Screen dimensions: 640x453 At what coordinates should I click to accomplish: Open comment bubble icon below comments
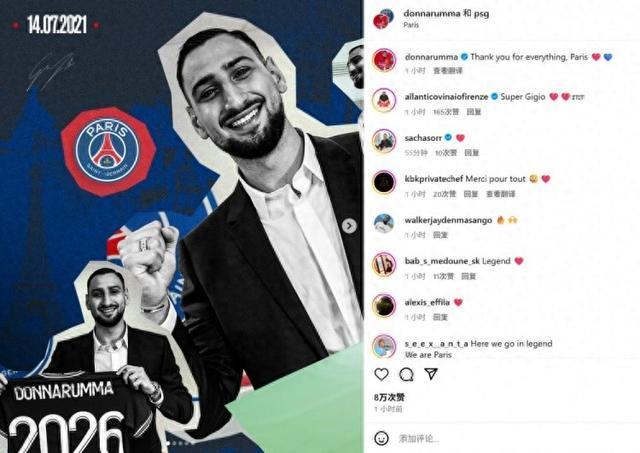[406, 374]
